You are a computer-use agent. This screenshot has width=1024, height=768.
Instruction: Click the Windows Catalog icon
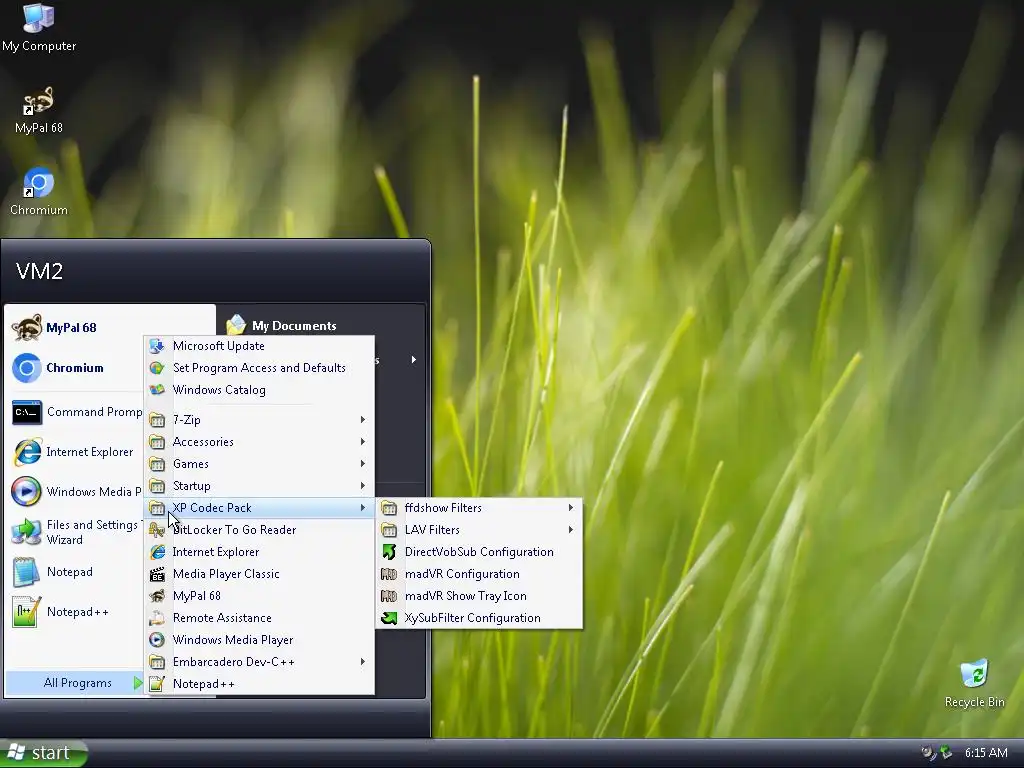pos(157,390)
